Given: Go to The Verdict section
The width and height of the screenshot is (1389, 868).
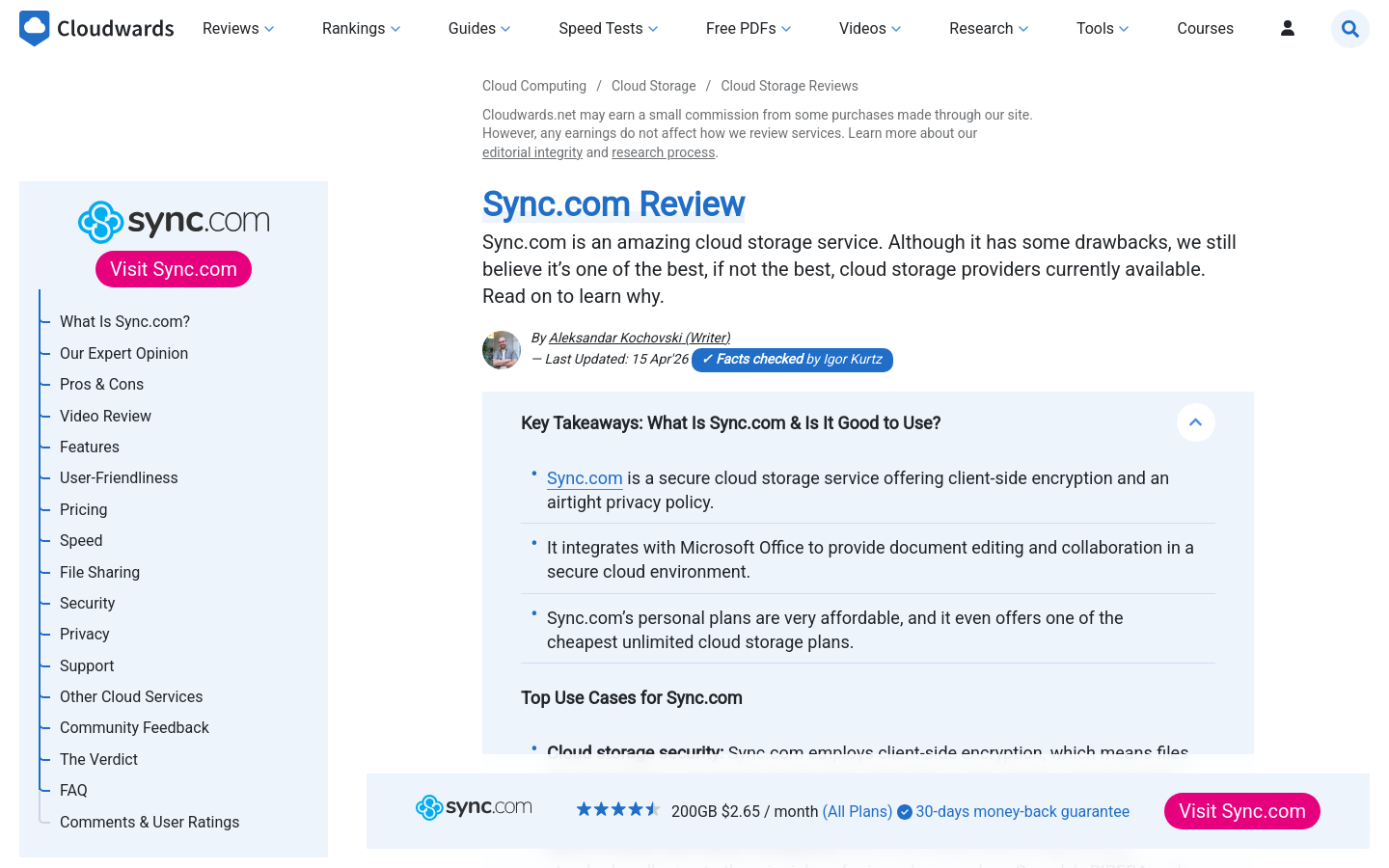Looking at the screenshot, I should click(98, 759).
